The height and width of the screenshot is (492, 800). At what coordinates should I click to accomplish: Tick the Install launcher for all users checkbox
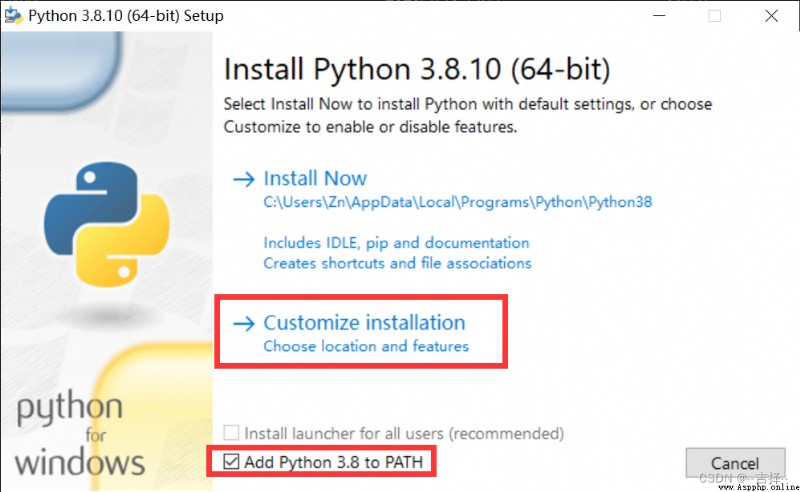pyautogui.click(x=231, y=433)
